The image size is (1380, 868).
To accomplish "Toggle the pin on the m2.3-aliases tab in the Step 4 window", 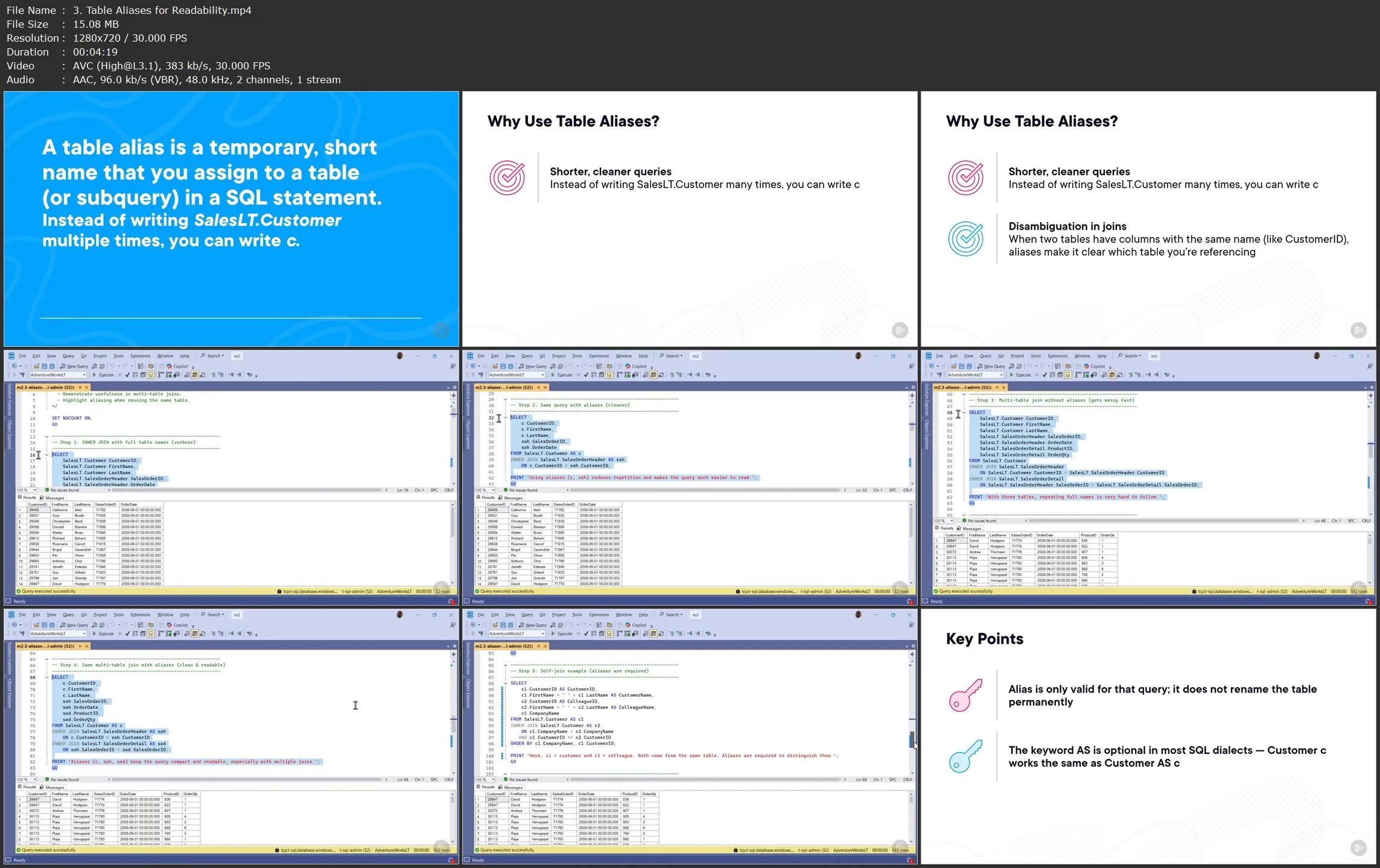I will click(x=79, y=646).
